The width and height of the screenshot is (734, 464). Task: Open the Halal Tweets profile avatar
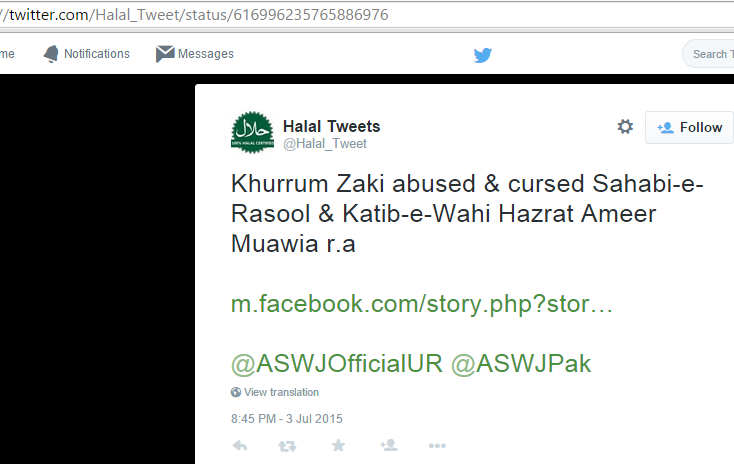(253, 132)
